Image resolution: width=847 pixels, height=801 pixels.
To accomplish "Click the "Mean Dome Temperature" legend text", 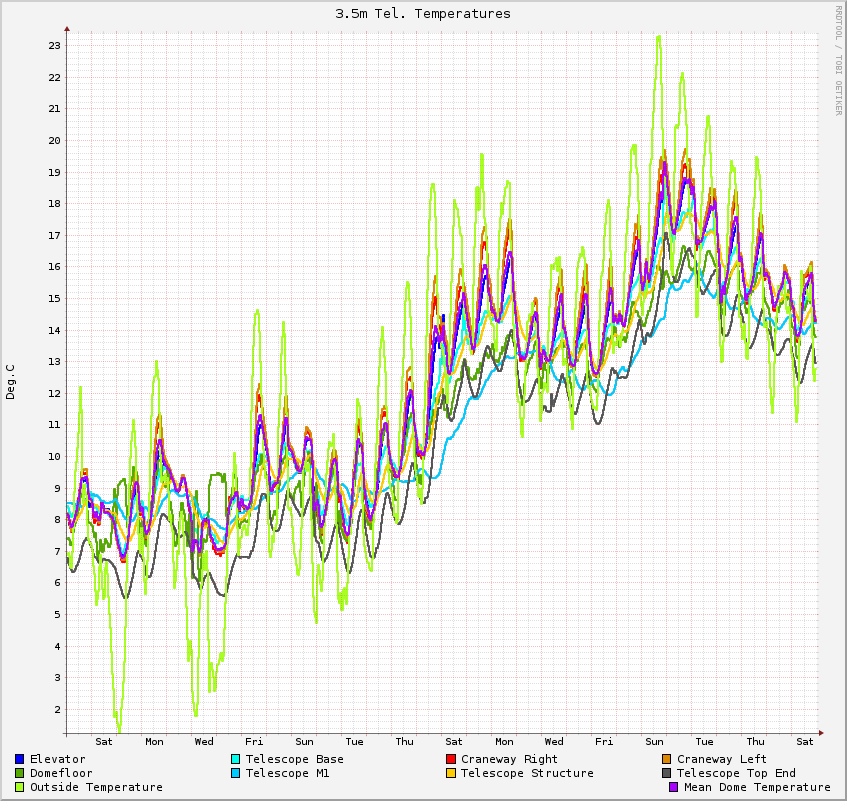I will coord(757,787).
